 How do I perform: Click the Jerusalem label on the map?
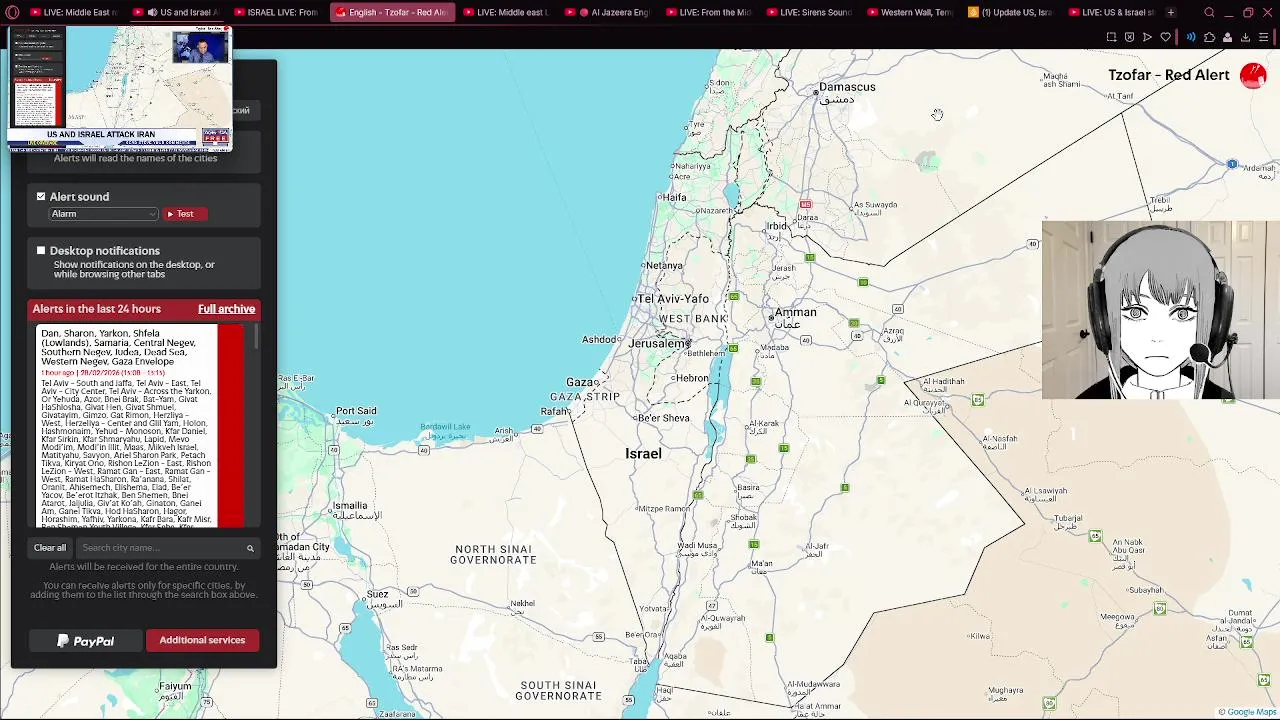coord(659,343)
